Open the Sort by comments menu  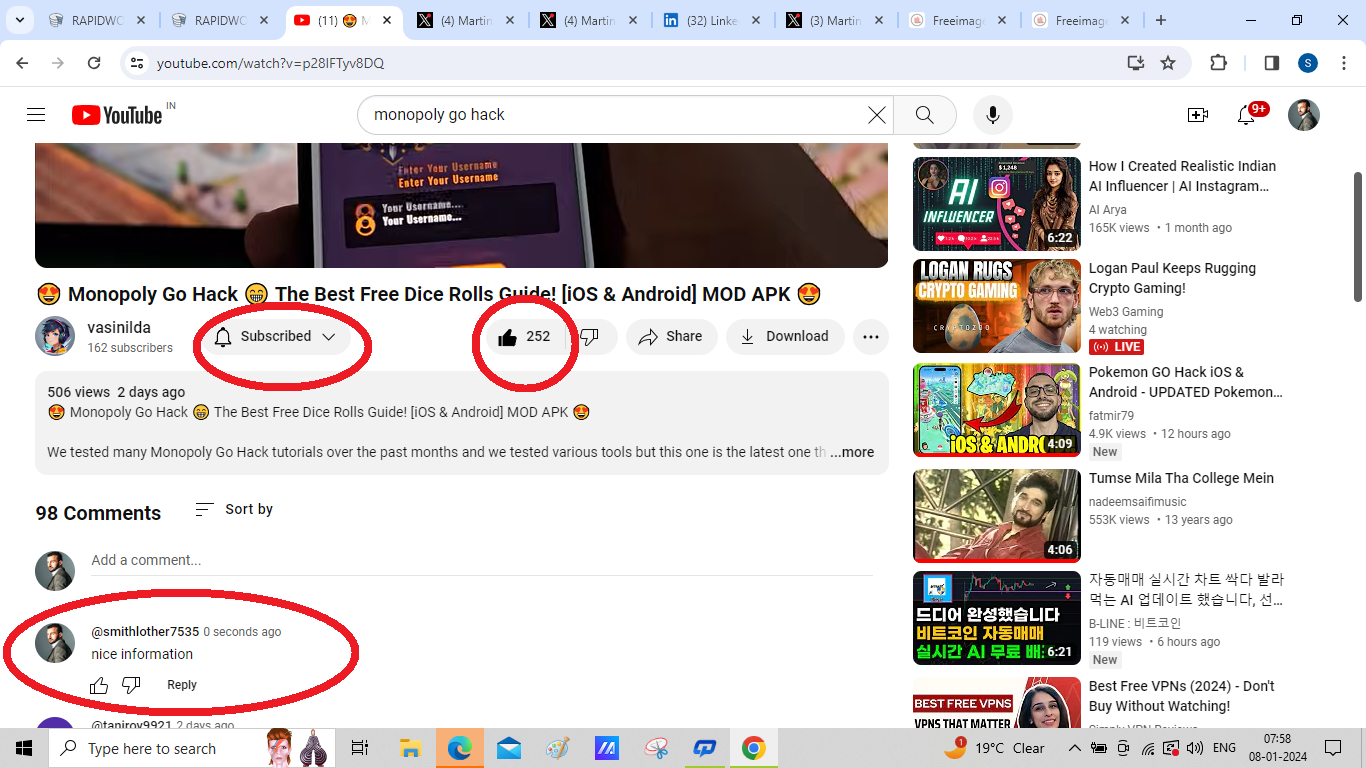tap(234, 509)
